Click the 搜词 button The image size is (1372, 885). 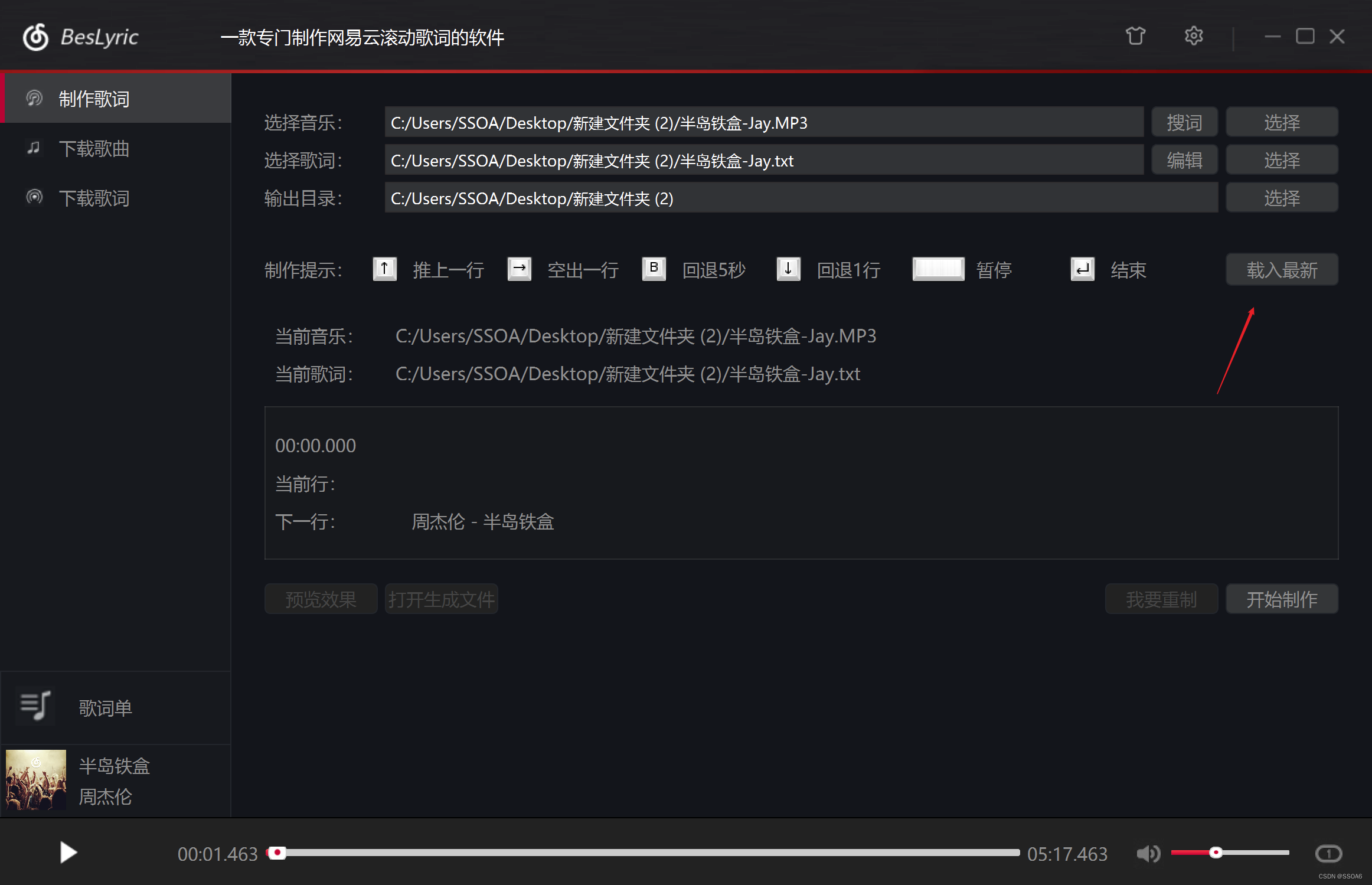[1184, 123]
